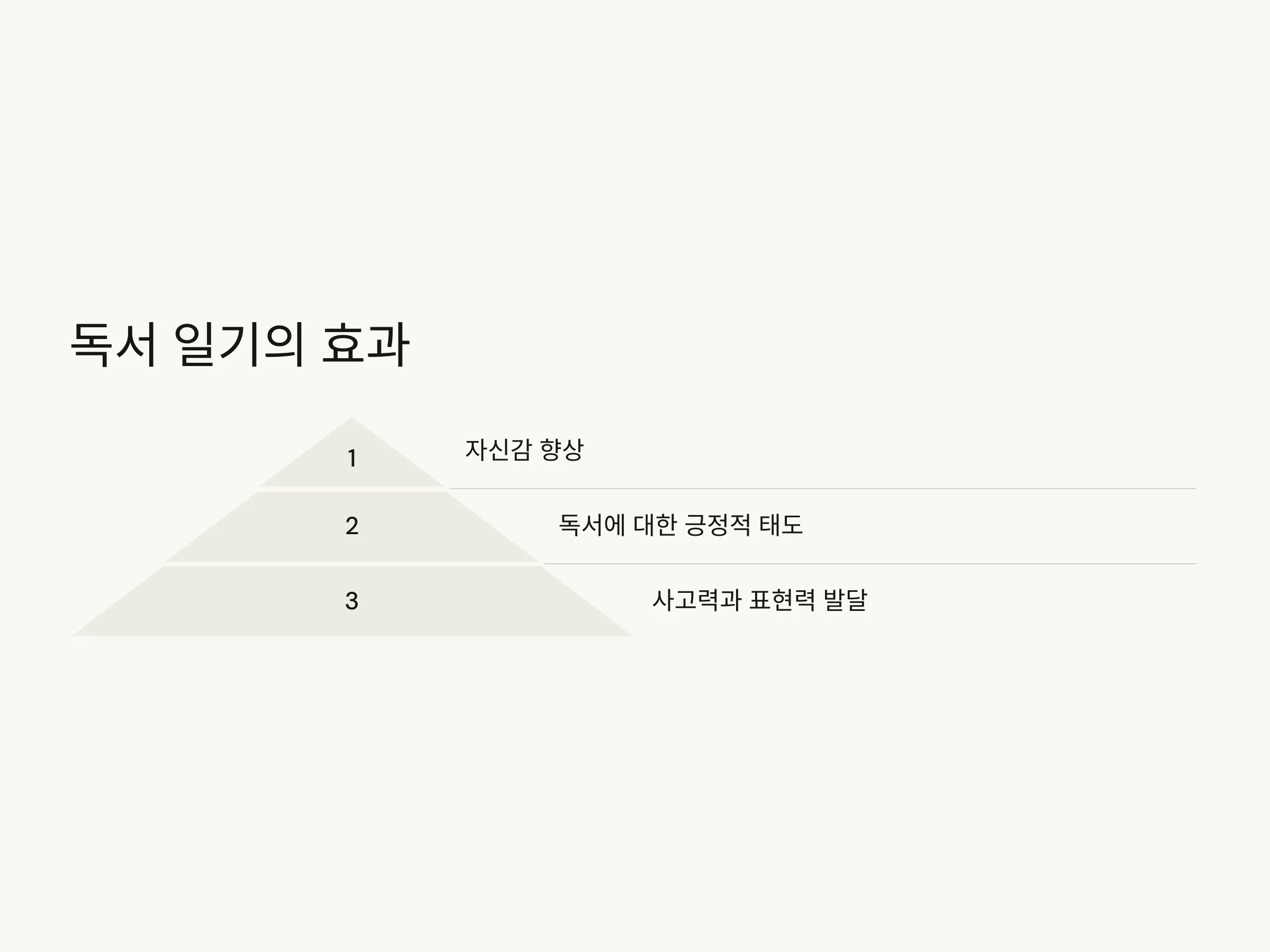Image resolution: width=1270 pixels, height=952 pixels.
Task: Select the word 표현력 in the third label
Action: 782,600
